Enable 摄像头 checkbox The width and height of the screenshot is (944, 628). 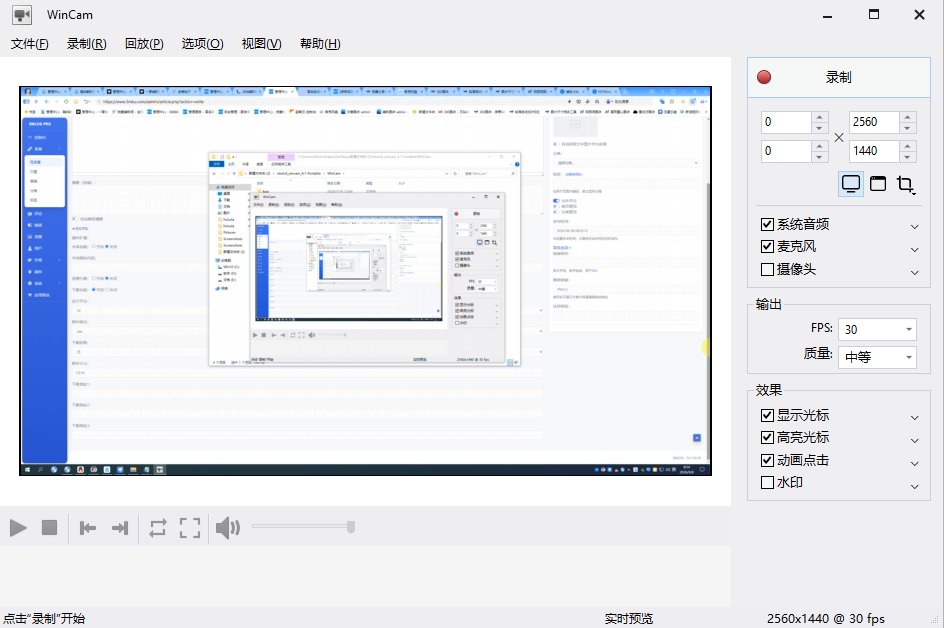tap(767, 269)
